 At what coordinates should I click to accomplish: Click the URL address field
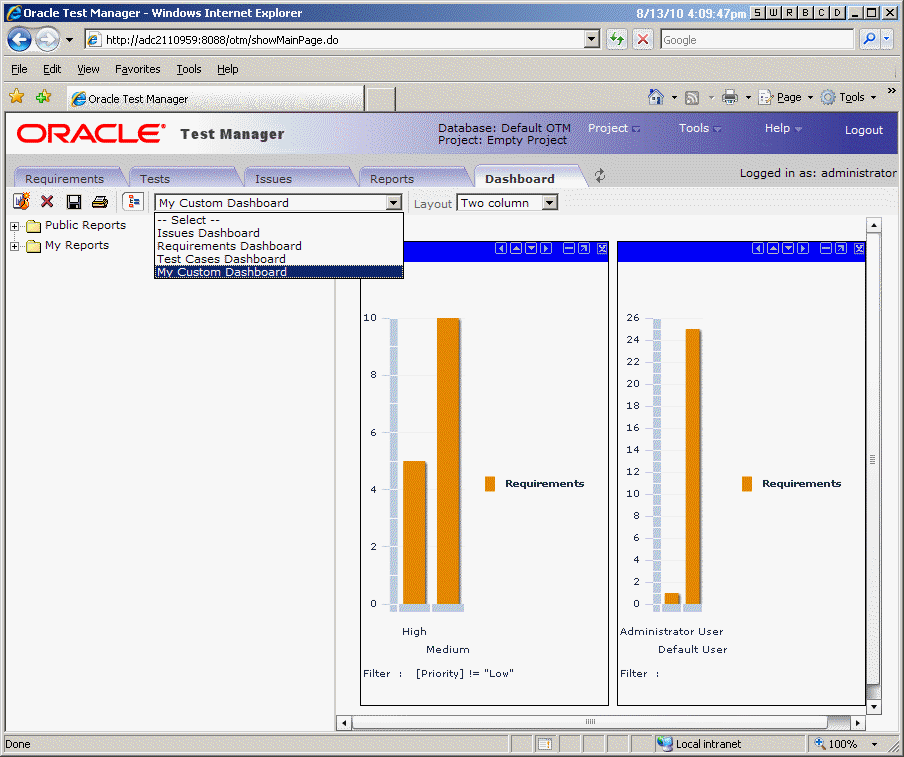(344, 40)
